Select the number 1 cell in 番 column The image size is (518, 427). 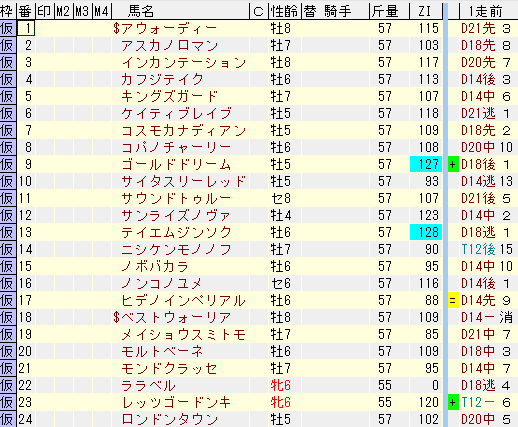click(26, 28)
